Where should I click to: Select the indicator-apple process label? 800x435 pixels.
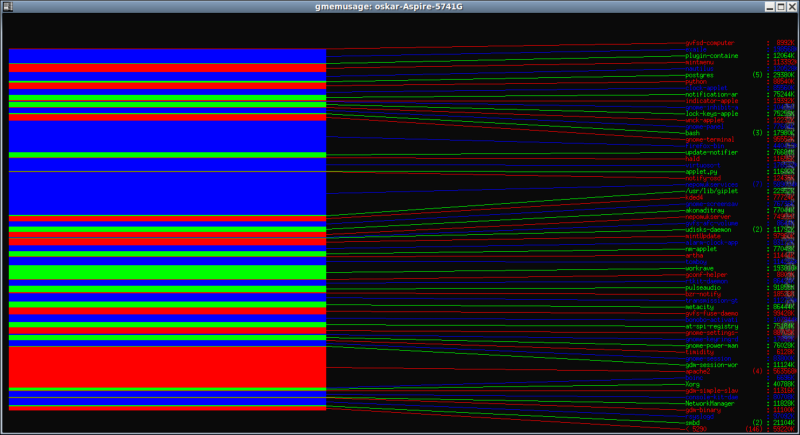[711, 101]
